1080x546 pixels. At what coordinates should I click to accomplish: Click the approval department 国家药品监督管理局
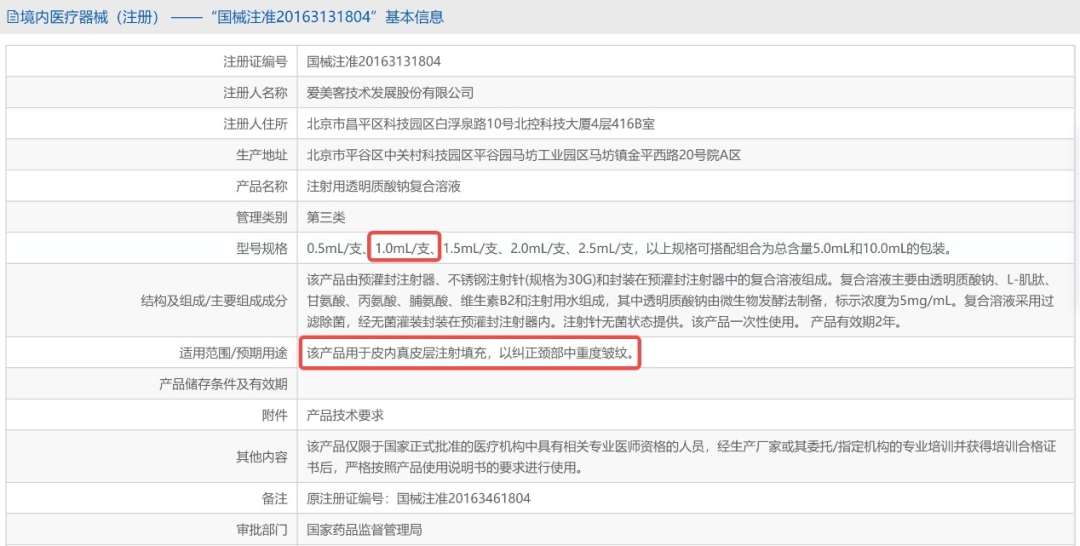point(364,529)
